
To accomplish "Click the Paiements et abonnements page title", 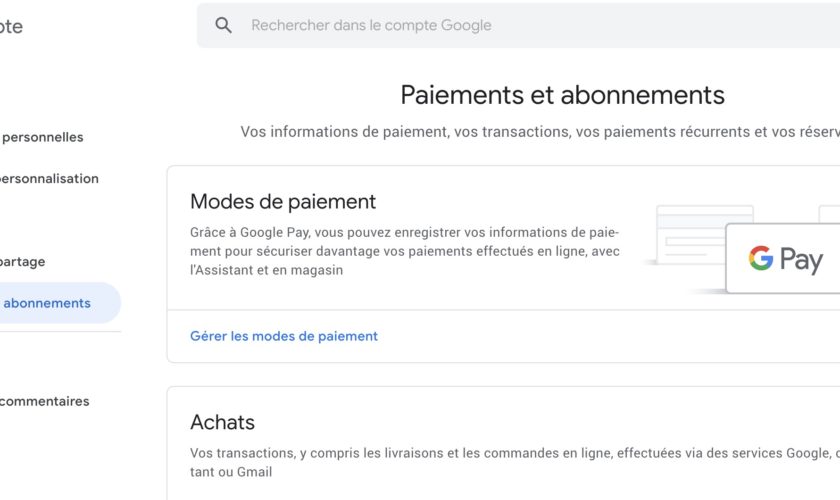I will click(562, 95).
